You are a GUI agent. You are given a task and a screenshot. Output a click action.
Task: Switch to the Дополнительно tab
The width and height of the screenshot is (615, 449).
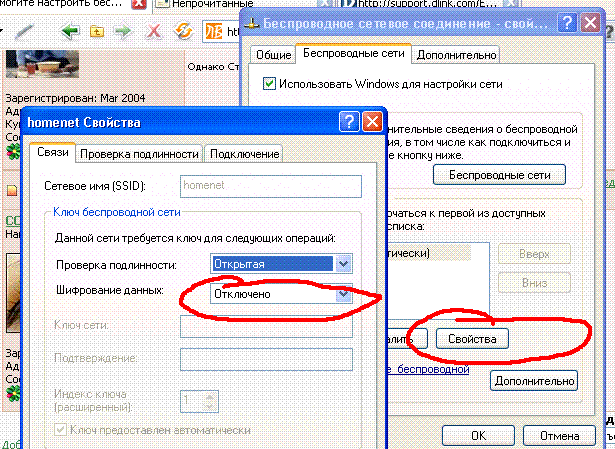pyautogui.click(x=456, y=55)
